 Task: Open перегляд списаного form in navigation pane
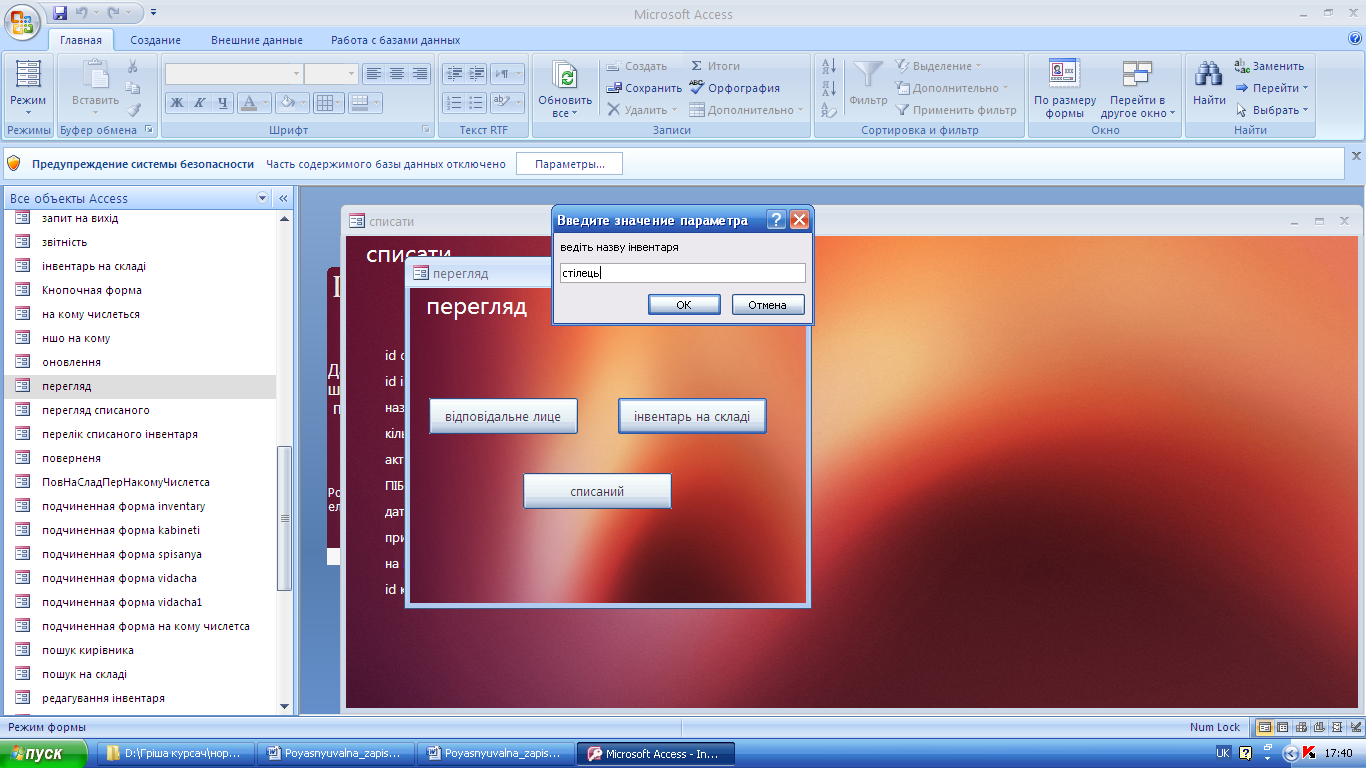point(140,410)
